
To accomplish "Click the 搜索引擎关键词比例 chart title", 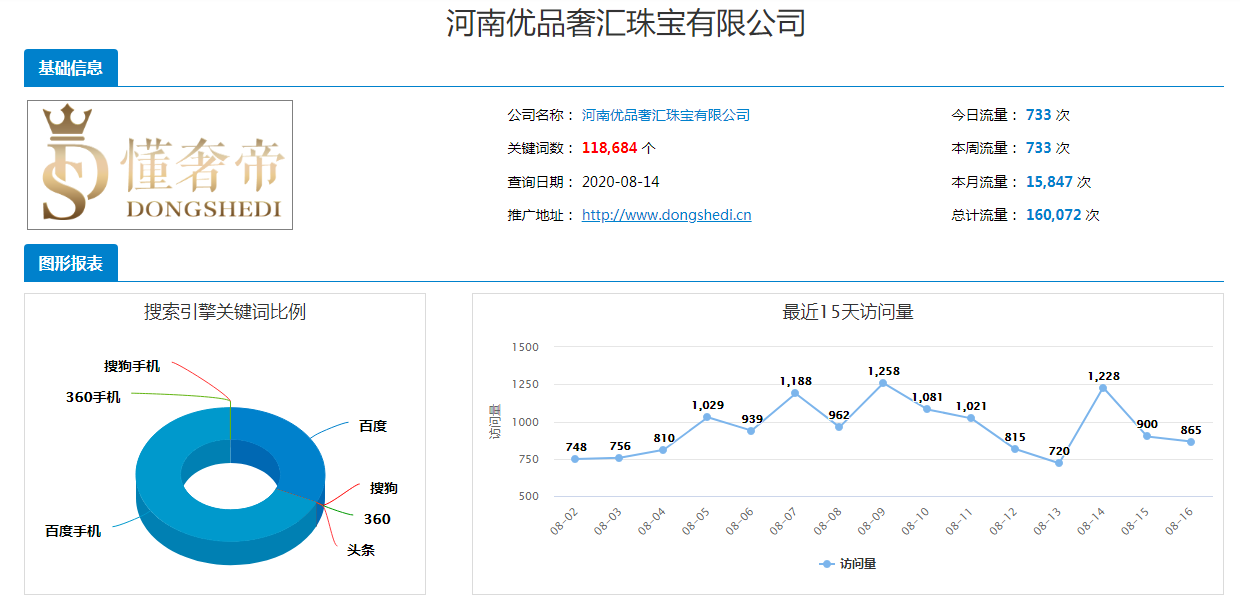I will click(225, 312).
